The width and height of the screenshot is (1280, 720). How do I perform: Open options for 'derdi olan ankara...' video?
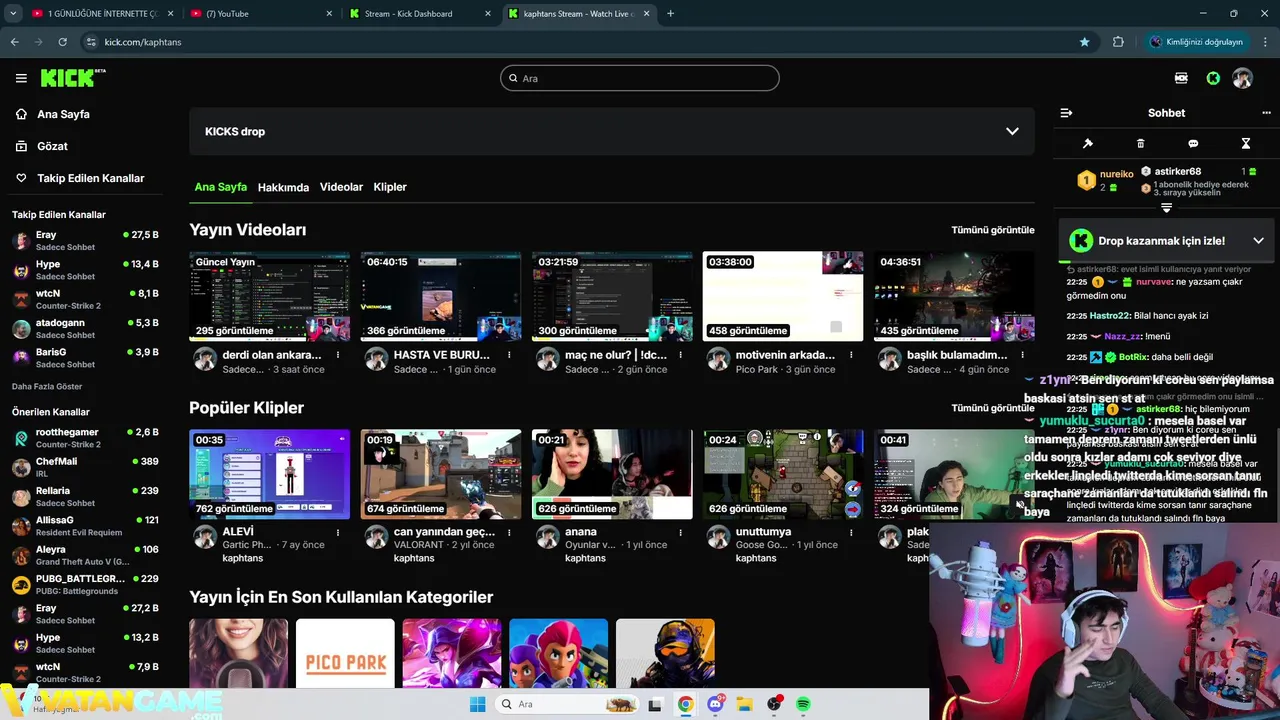click(x=338, y=355)
